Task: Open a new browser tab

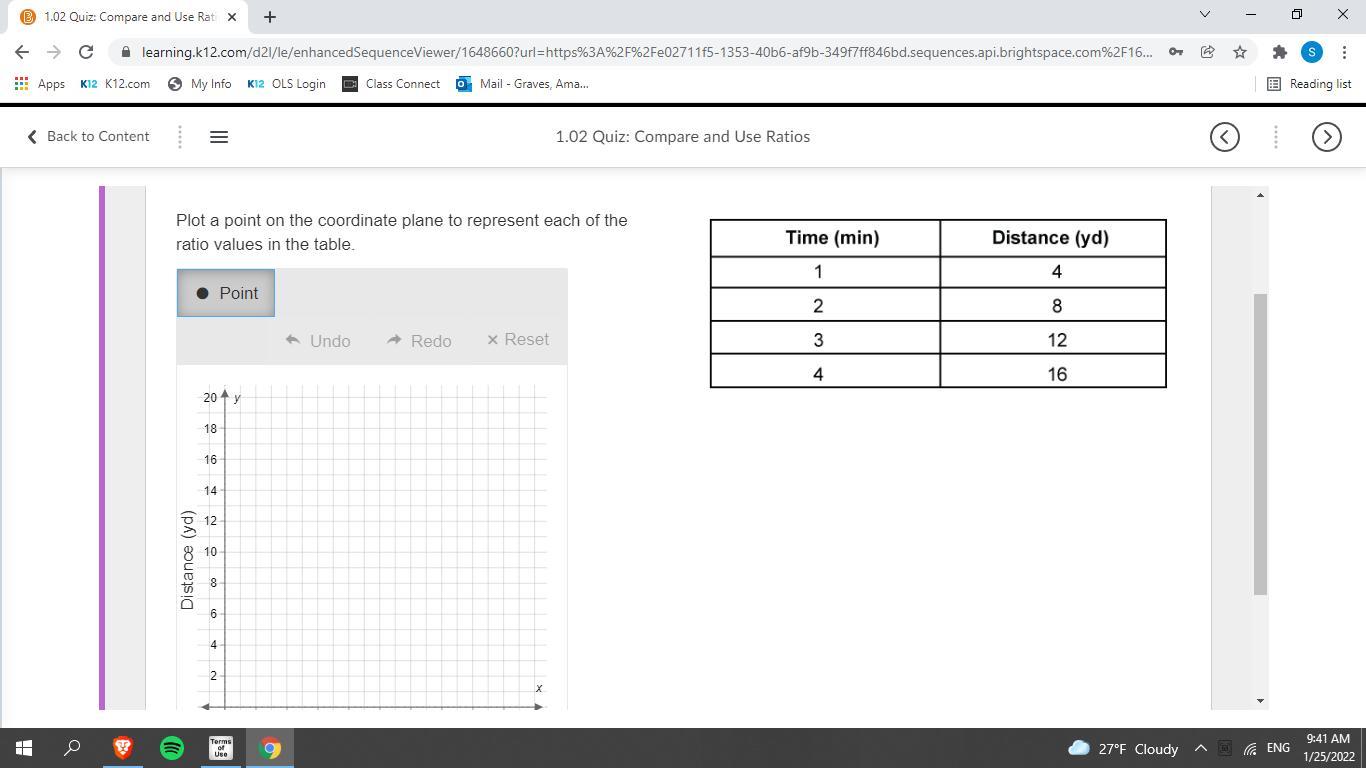Action: pos(270,17)
